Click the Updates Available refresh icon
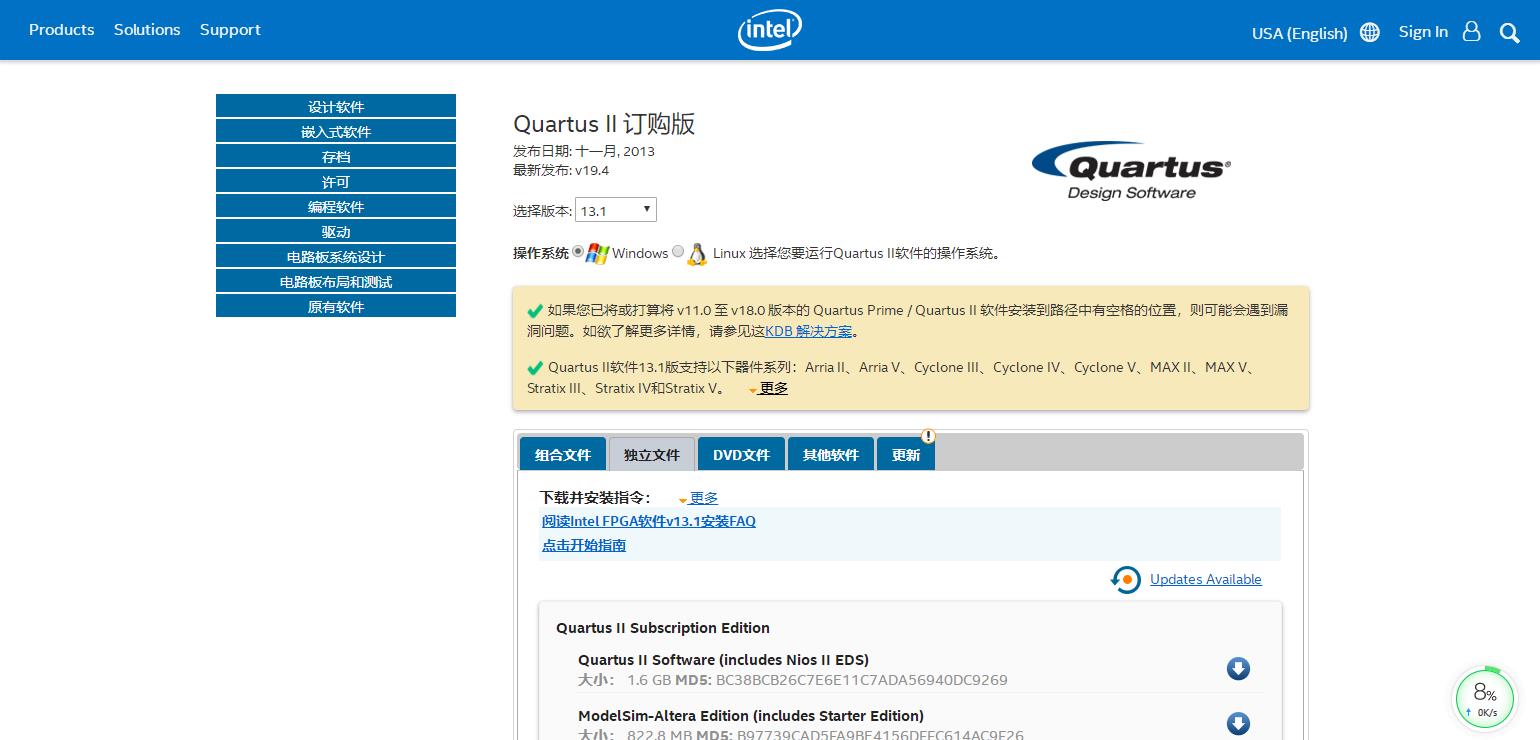 tap(1125, 579)
